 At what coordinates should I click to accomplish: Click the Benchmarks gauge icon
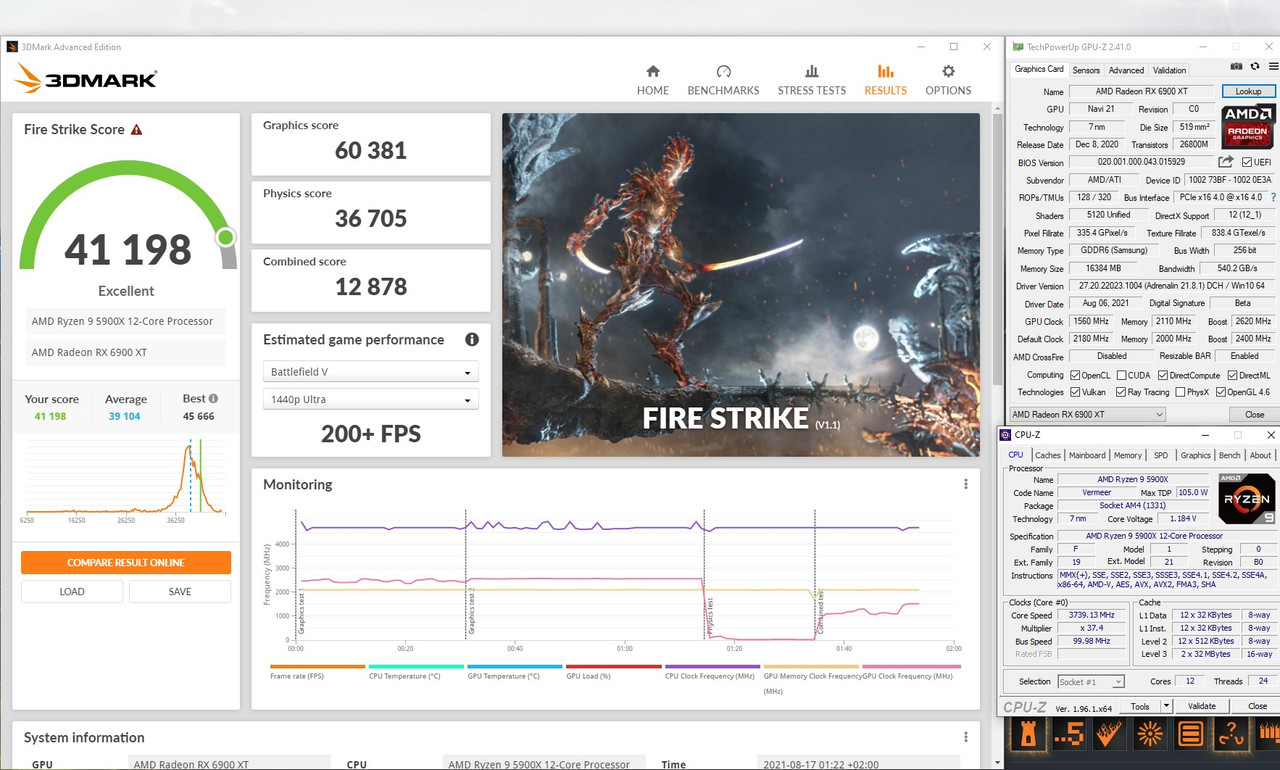click(x=724, y=72)
